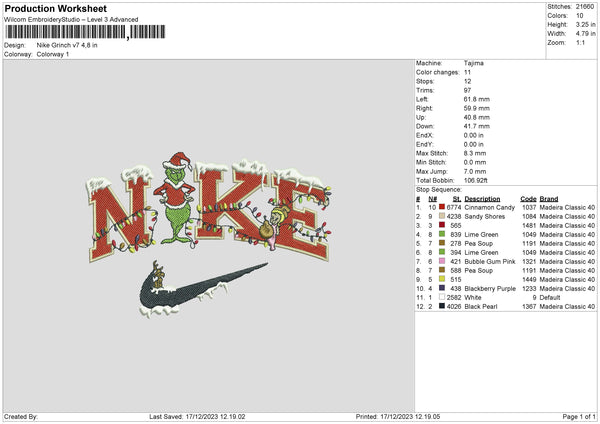
Task: Click the Machine value 'Tajima'
Action: tap(474, 63)
